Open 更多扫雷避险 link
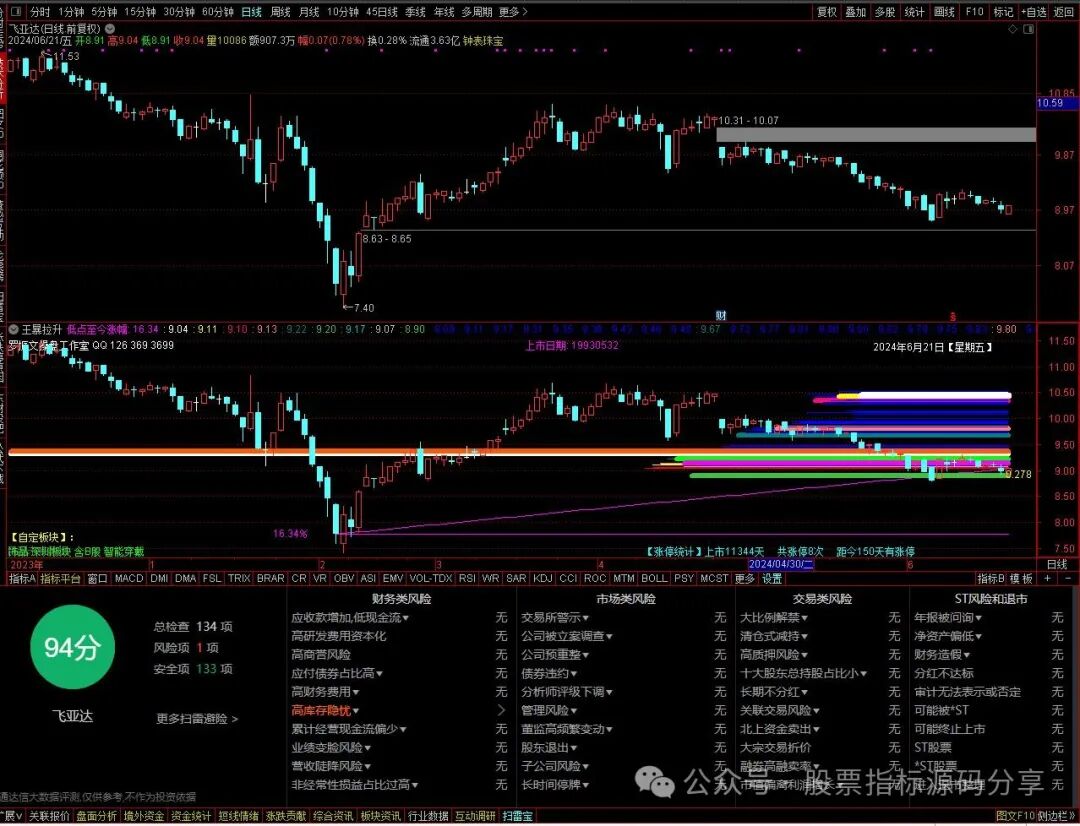This screenshot has height=826, width=1080. click(197, 719)
